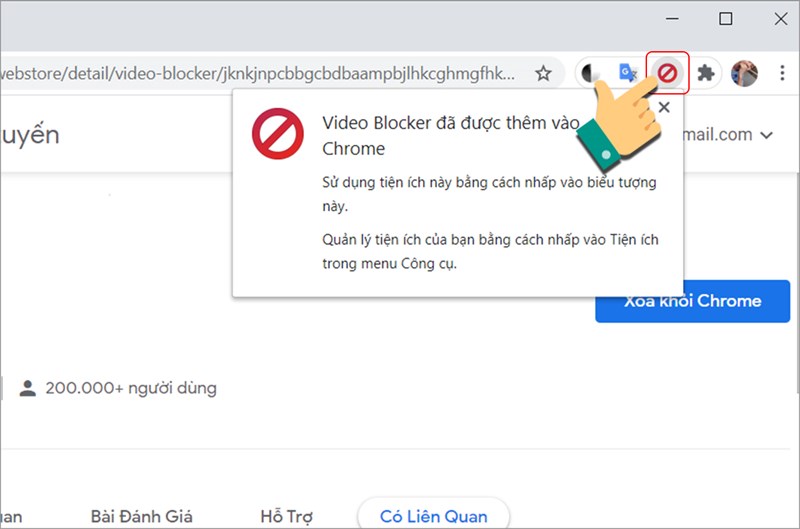The width and height of the screenshot is (800, 529).
Task: Open the Hỗ Trợ tab
Action: click(x=287, y=517)
